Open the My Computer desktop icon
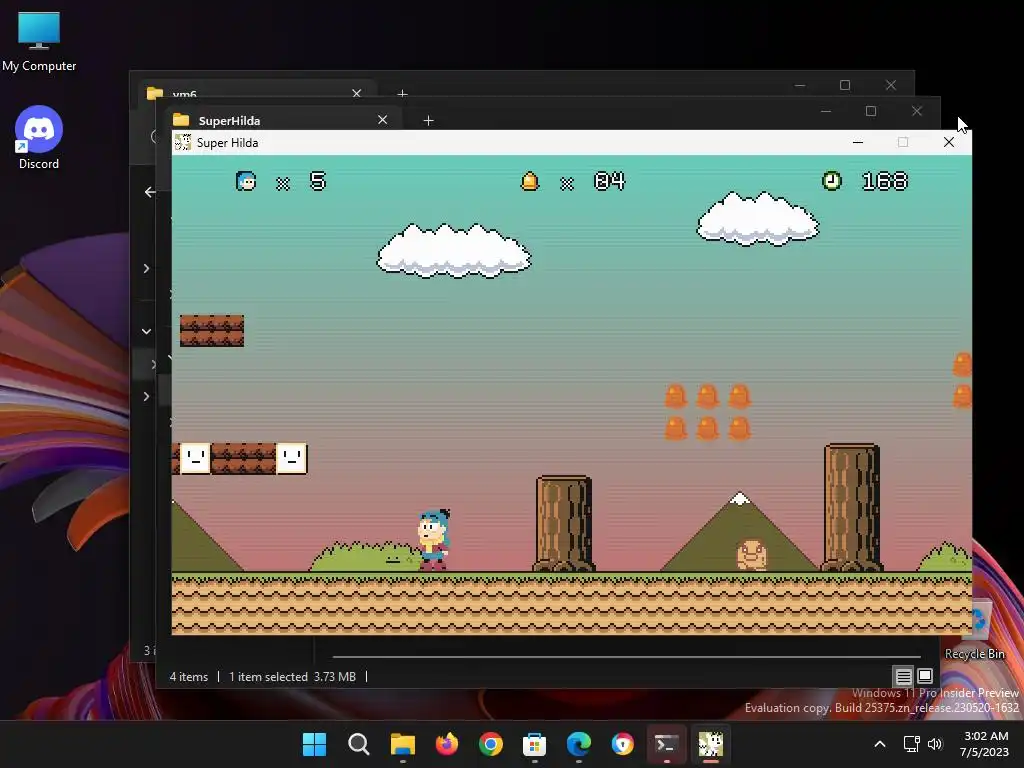 pyautogui.click(x=39, y=41)
